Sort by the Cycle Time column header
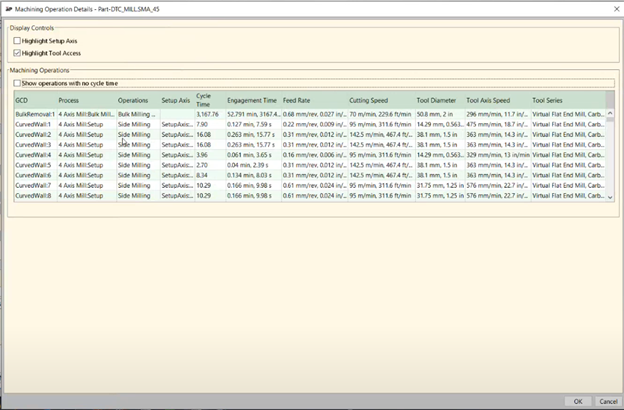Screen dimensions: 624x410 point(203,100)
